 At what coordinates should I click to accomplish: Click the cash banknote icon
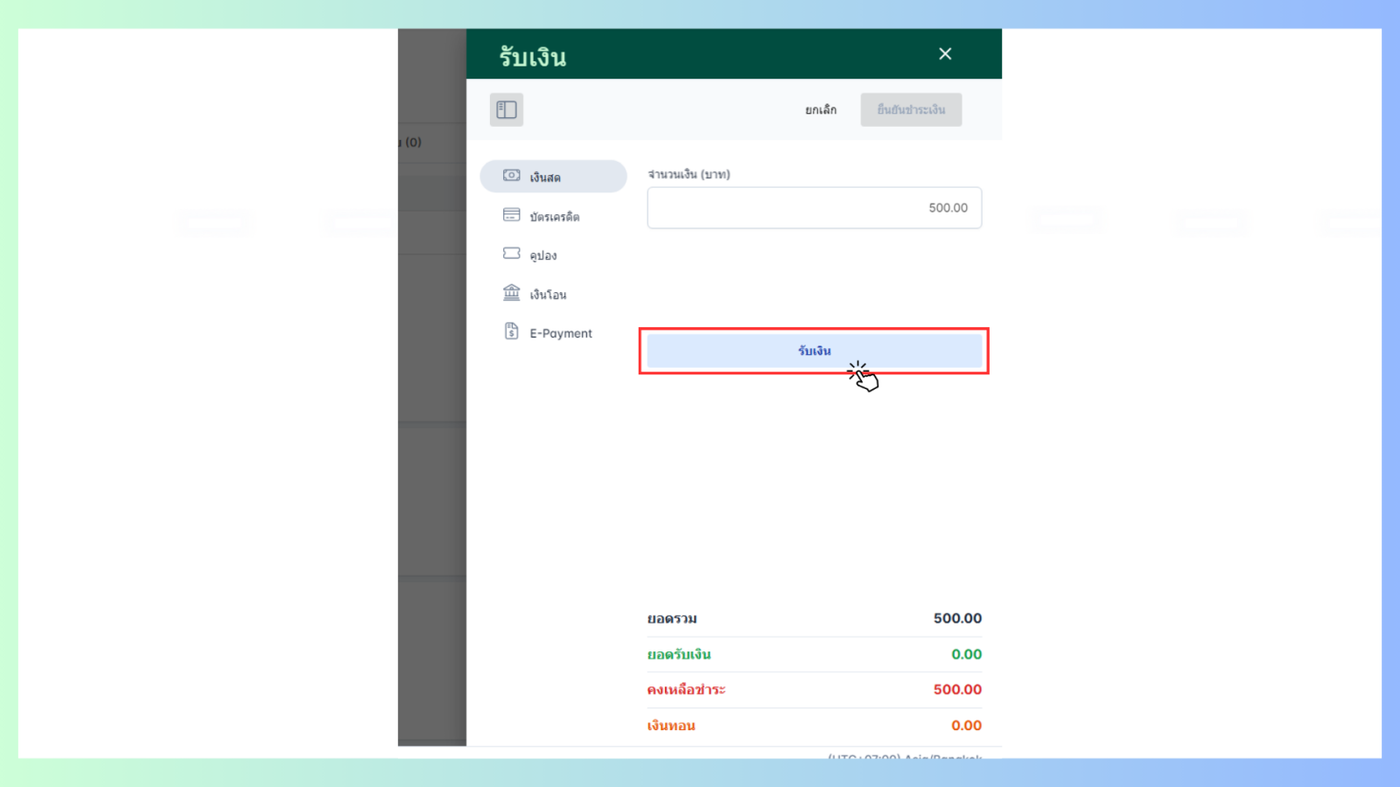coord(511,176)
